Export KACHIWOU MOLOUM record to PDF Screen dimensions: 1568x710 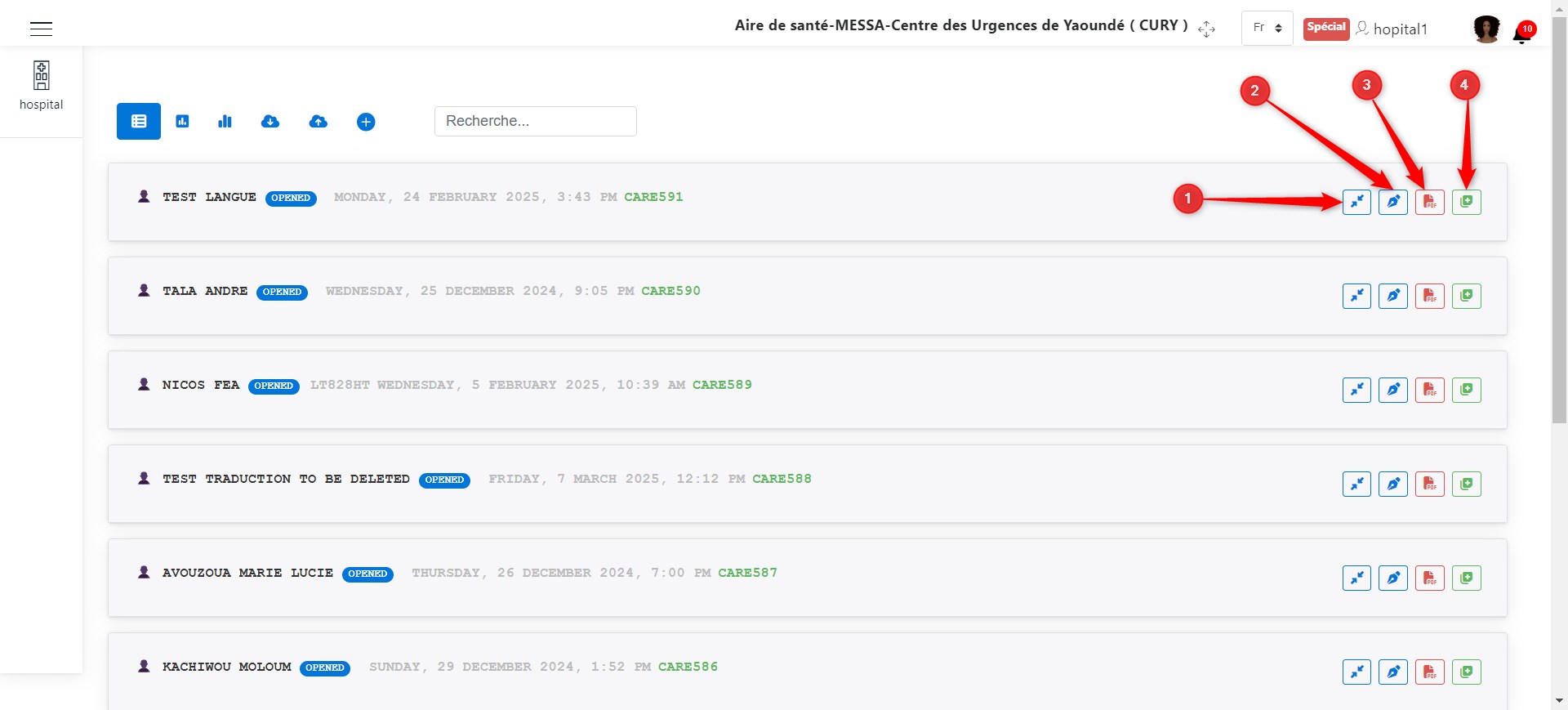tap(1430, 672)
